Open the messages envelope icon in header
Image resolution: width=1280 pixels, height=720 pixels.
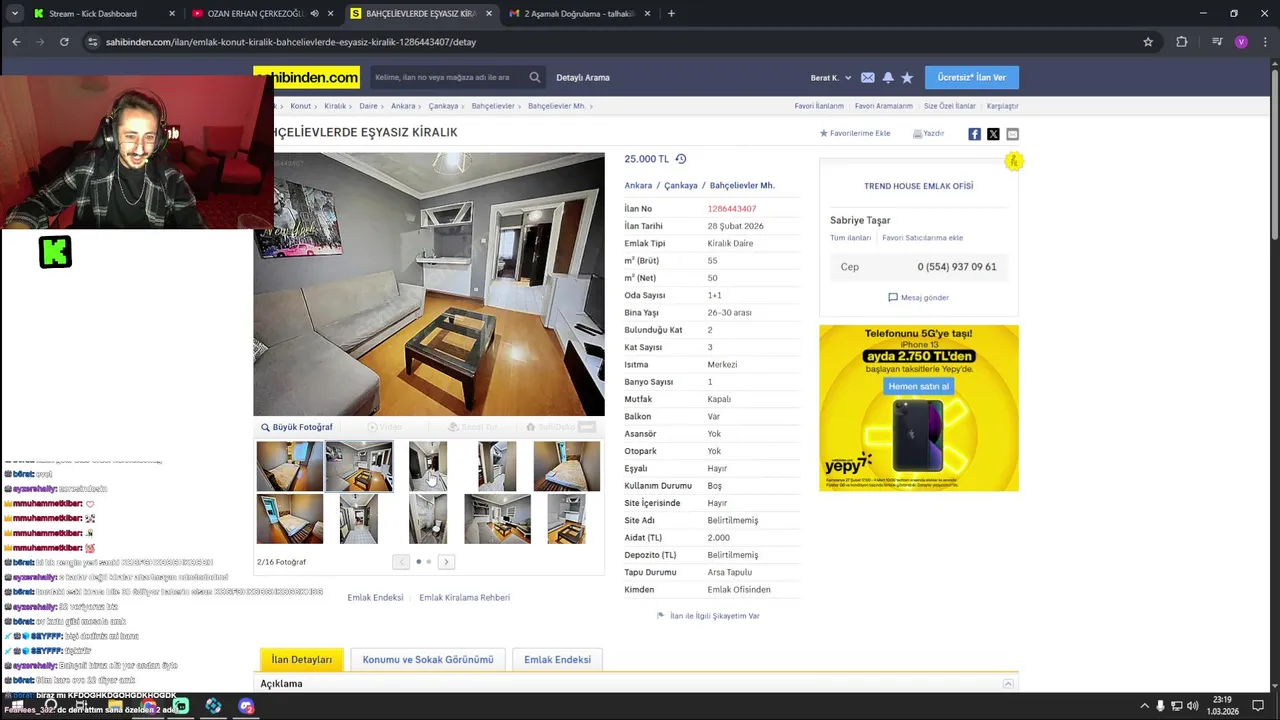coord(867,78)
